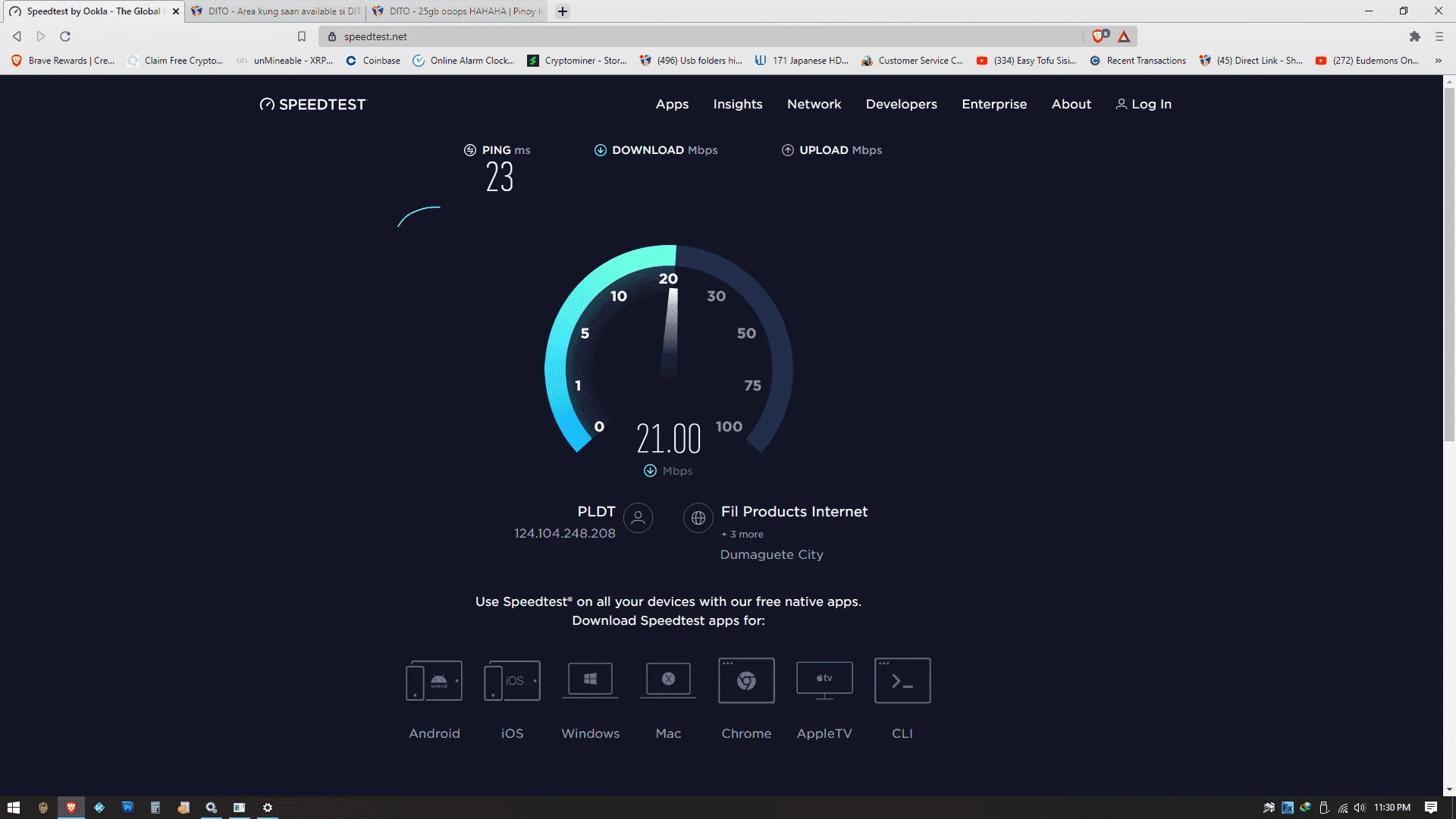The height and width of the screenshot is (819, 1456).
Task: Reload the page
Action: coord(65,36)
